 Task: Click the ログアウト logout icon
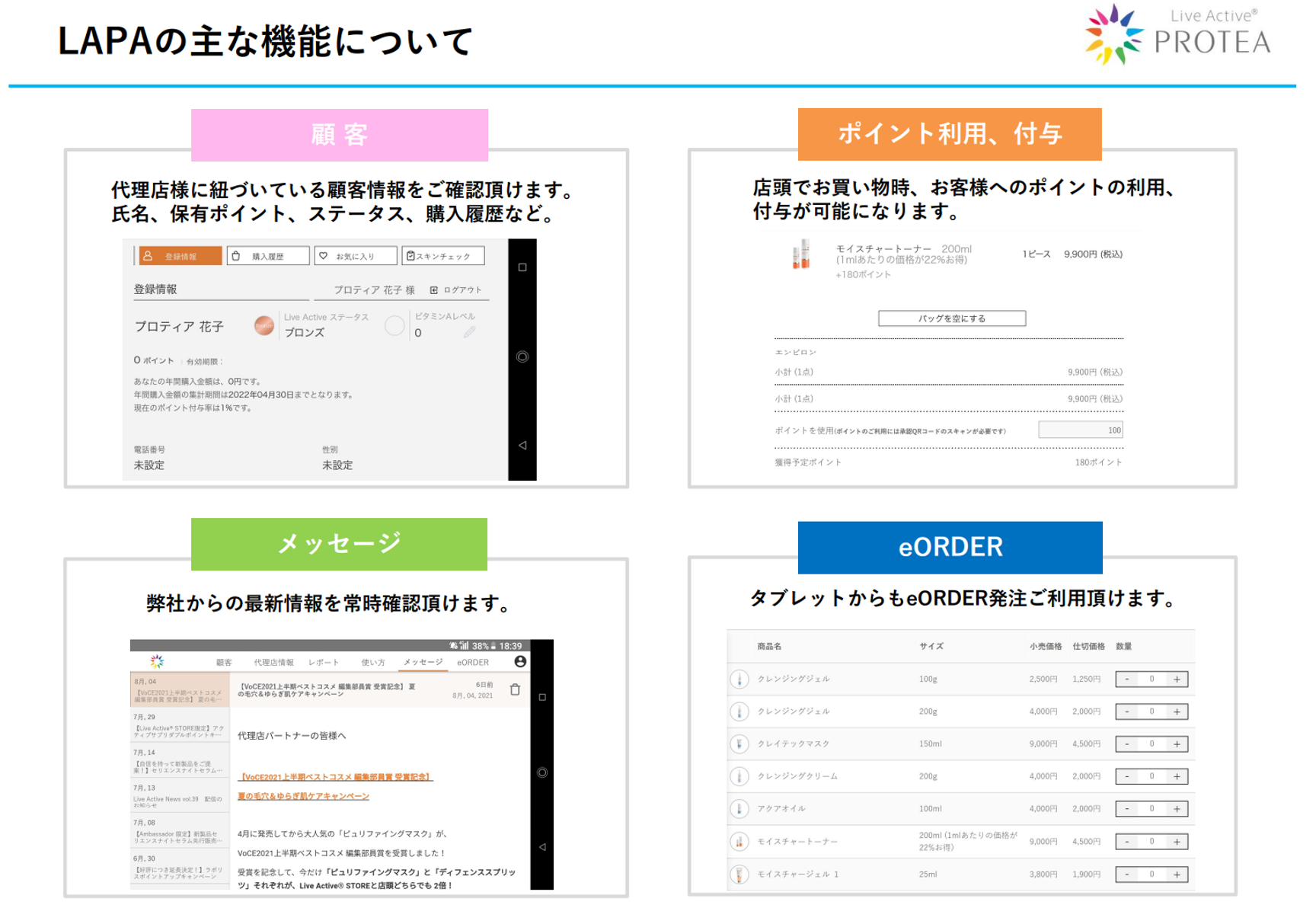coord(434,290)
